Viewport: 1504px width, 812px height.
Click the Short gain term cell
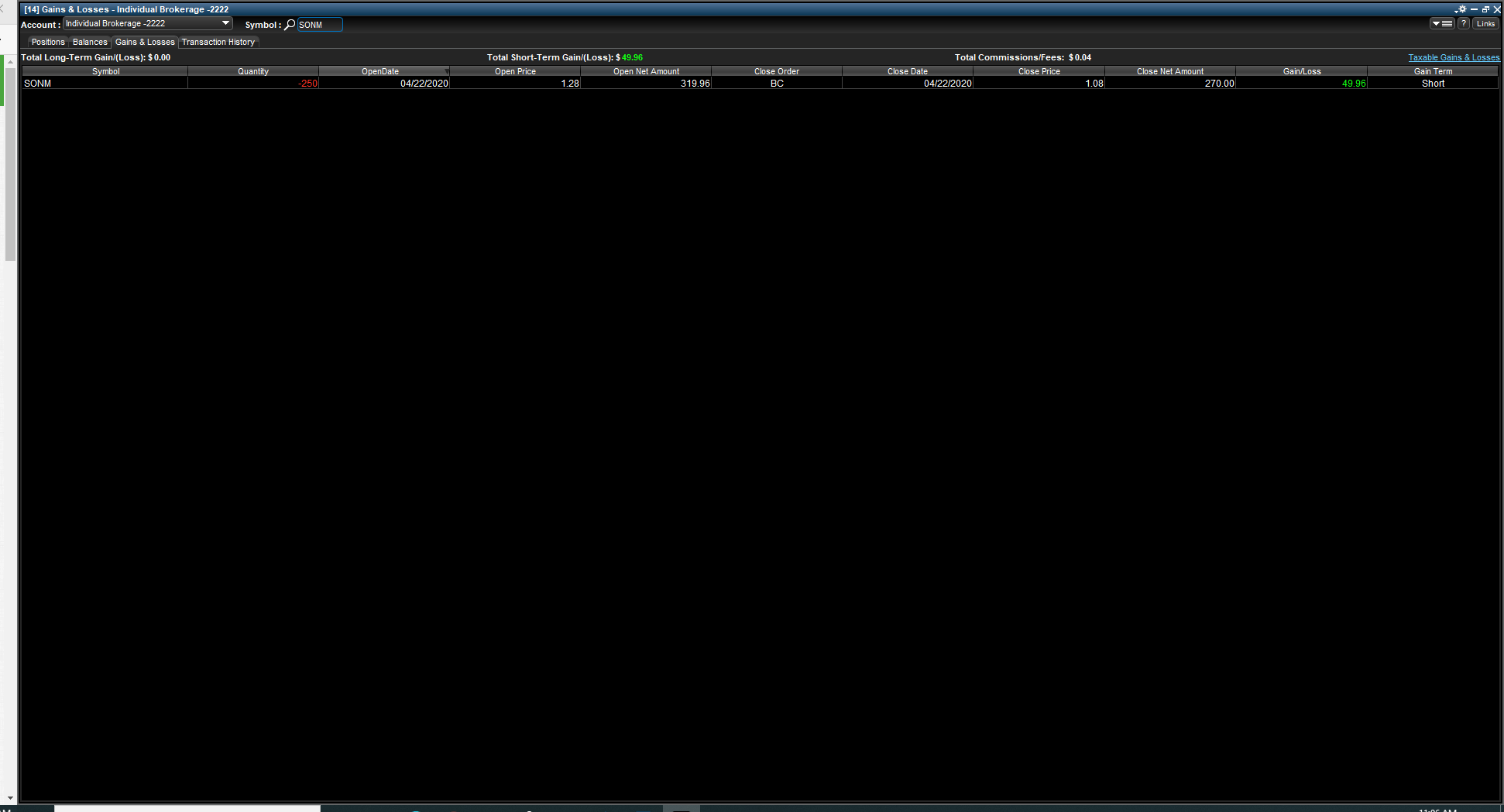[1433, 84]
